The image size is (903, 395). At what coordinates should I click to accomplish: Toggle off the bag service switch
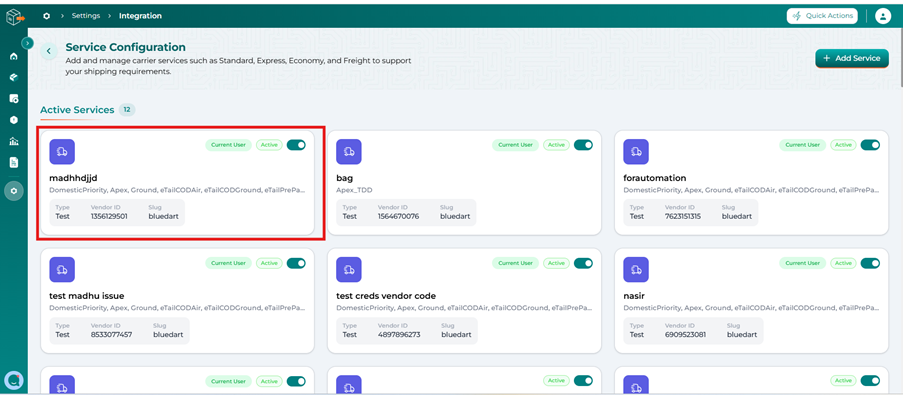coord(583,145)
